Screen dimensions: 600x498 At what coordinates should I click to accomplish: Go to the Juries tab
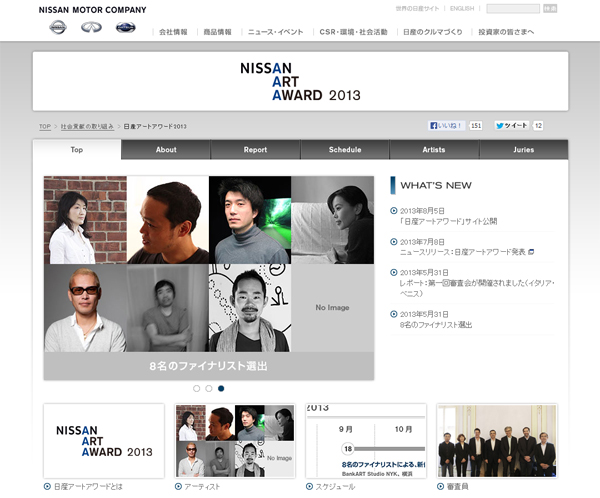523,150
